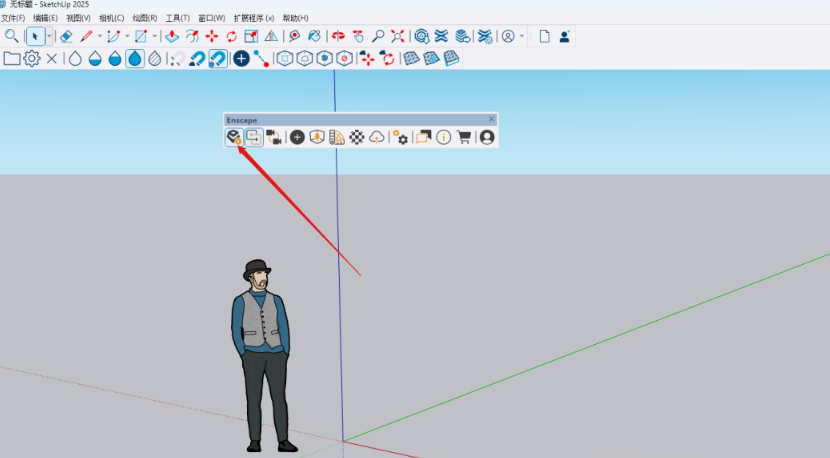Open the Enscape asset library plus icon
Viewport: 830px width, 458px height.
coord(297,137)
